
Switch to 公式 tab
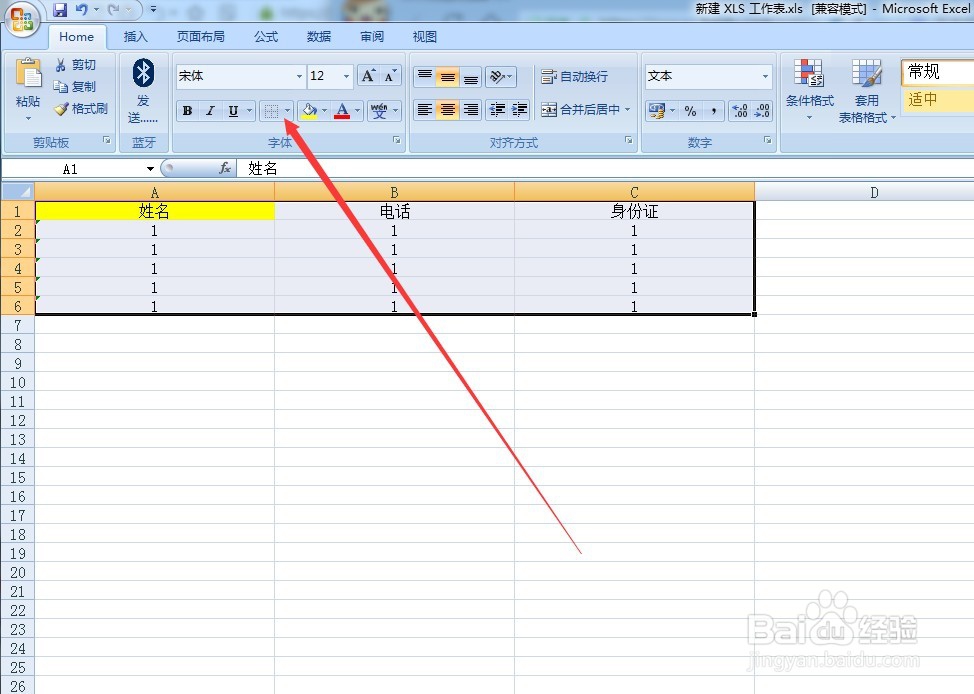point(266,37)
